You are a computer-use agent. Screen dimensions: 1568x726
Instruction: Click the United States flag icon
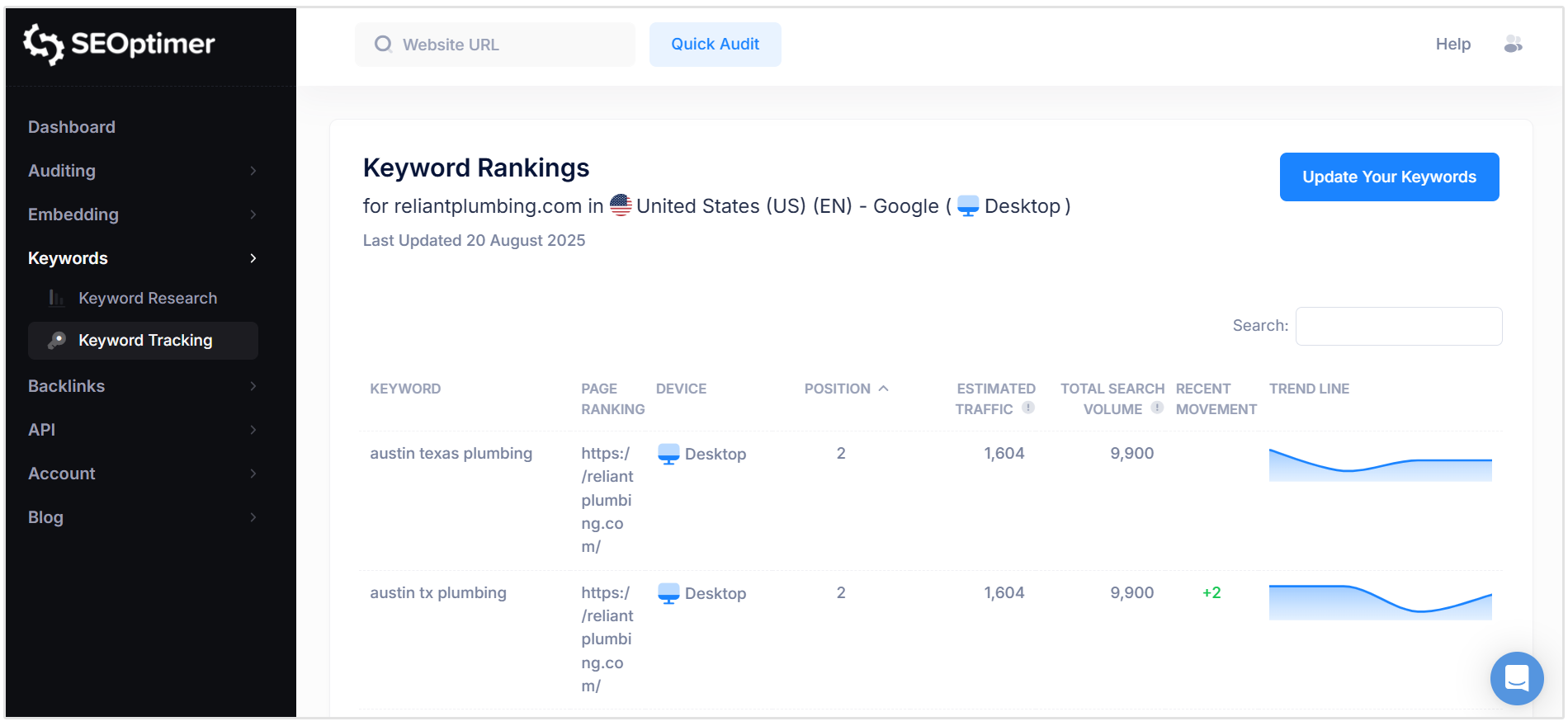621,205
